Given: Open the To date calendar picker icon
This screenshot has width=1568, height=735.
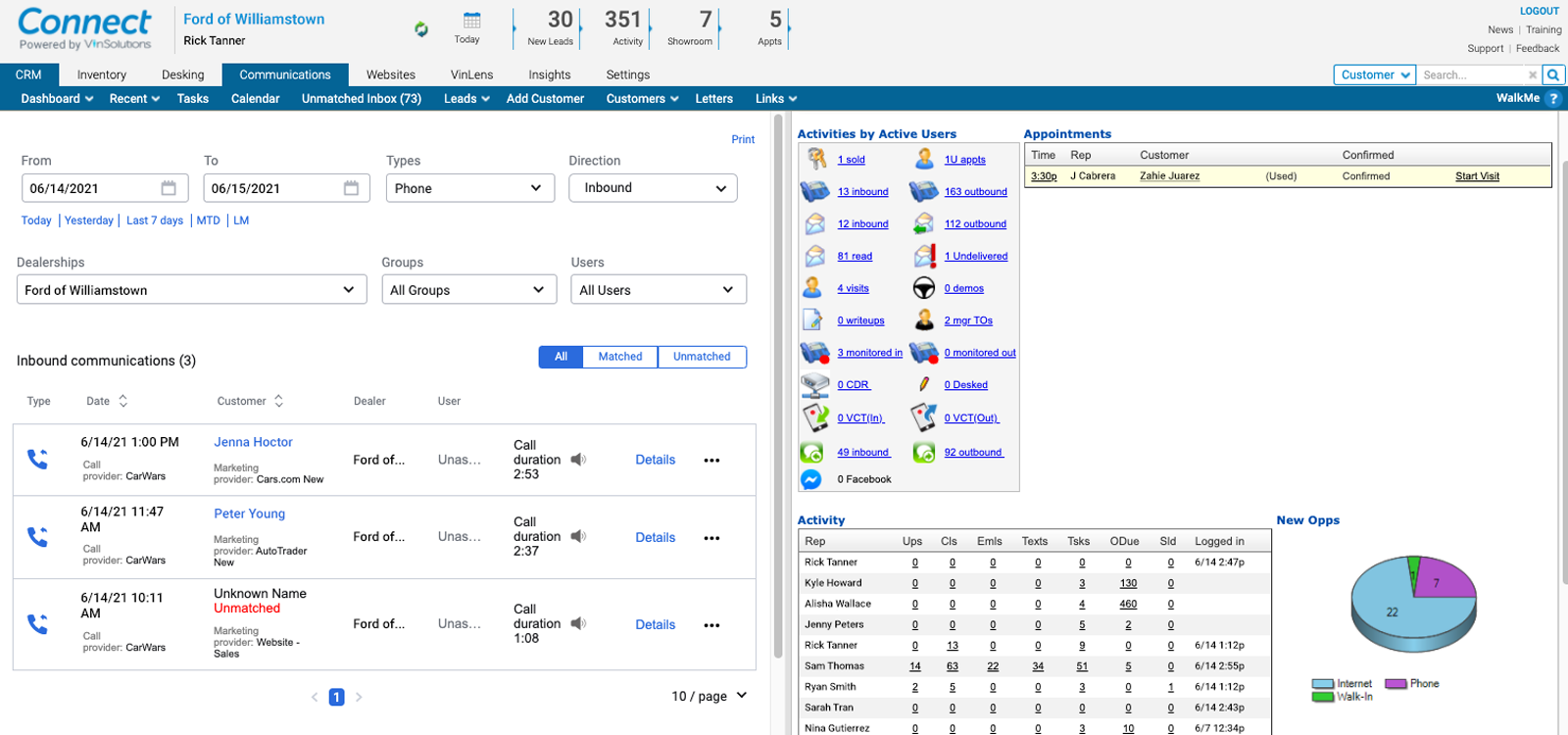Looking at the screenshot, I should pos(351,188).
